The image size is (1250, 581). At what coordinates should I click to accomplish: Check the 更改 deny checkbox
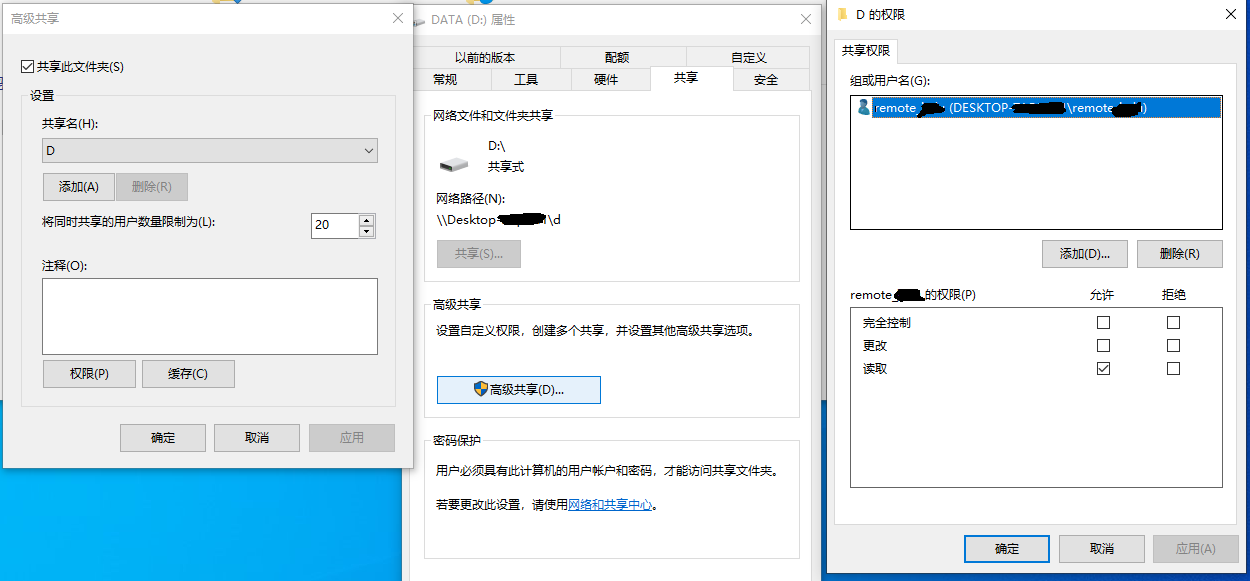(1173, 345)
